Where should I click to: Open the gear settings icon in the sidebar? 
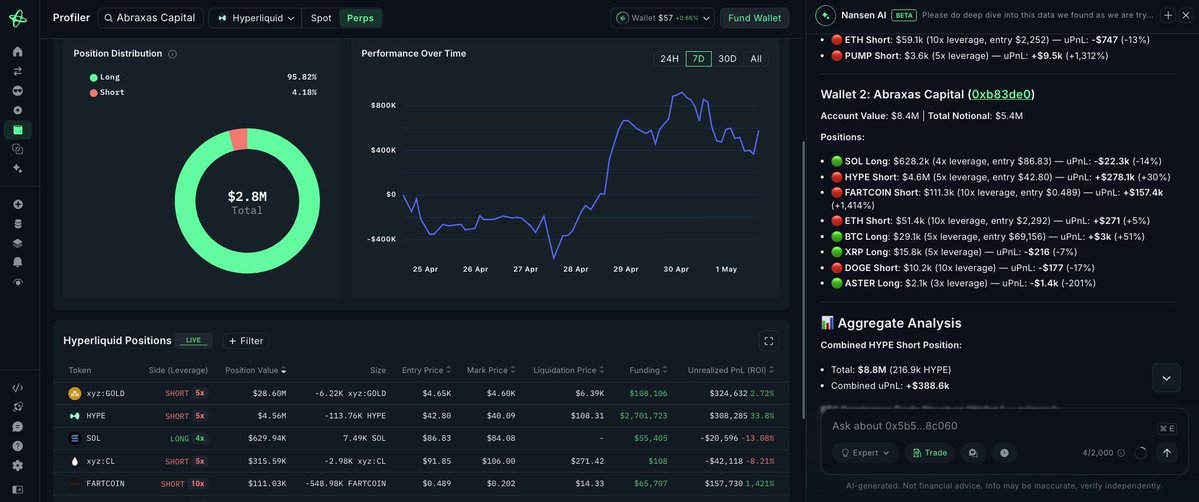point(18,465)
